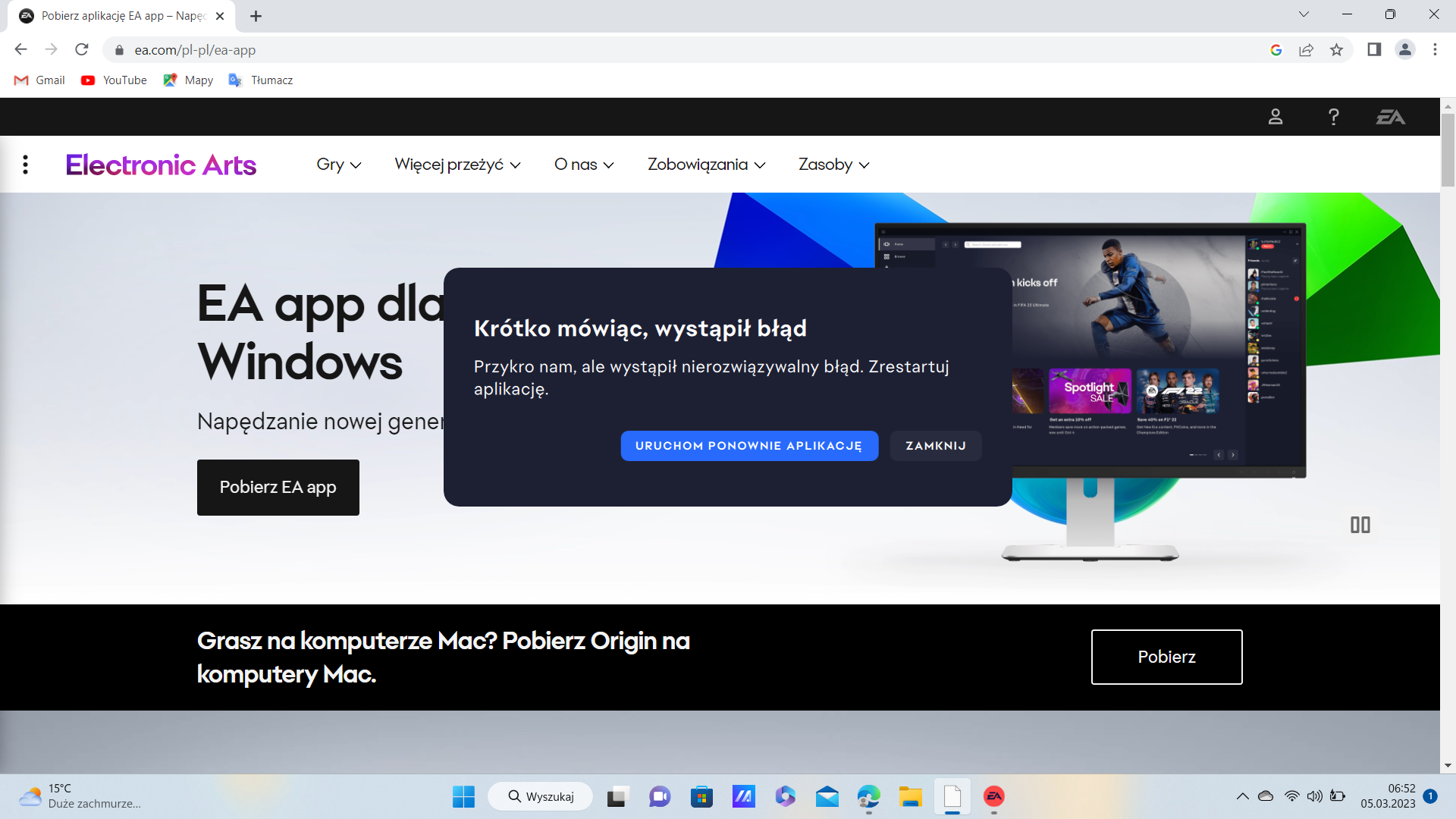Click the Electronic Arts logo text
This screenshot has width=1456, height=819.
tap(161, 165)
